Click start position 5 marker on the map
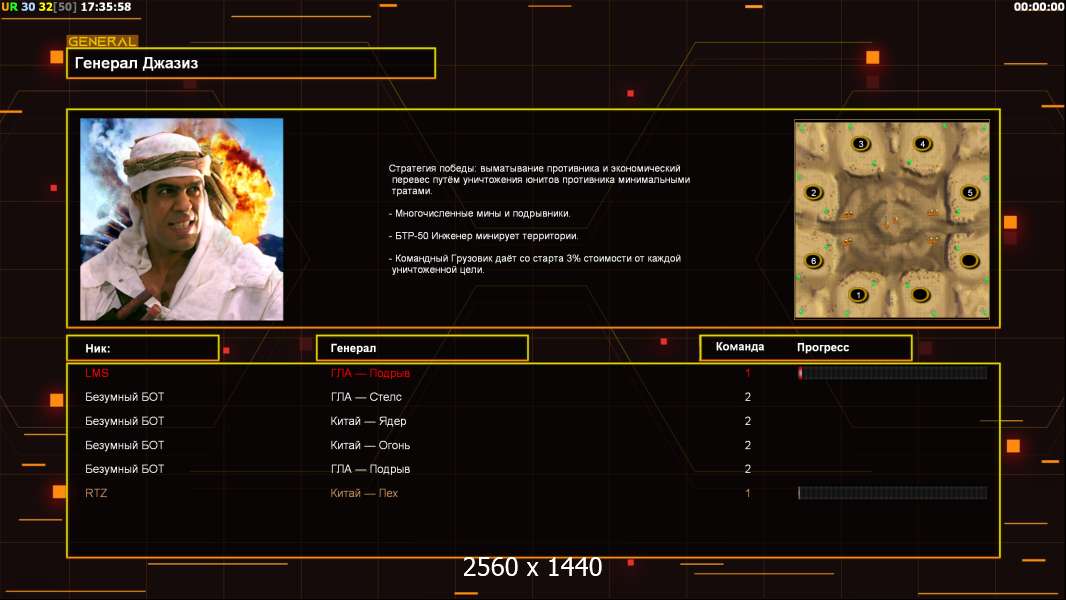 click(x=968, y=192)
